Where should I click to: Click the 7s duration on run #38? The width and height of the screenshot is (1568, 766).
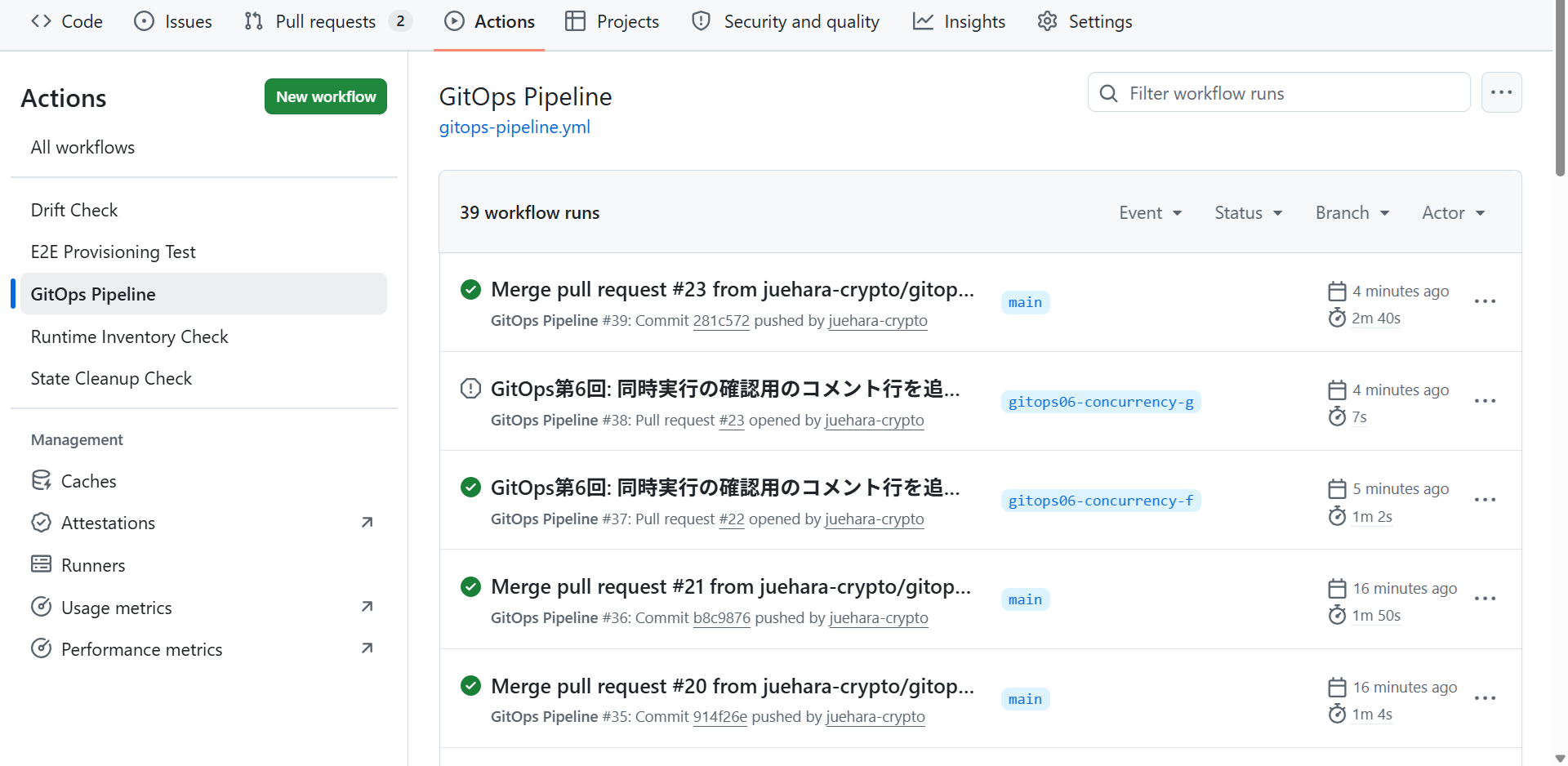(x=1359, y=417)
